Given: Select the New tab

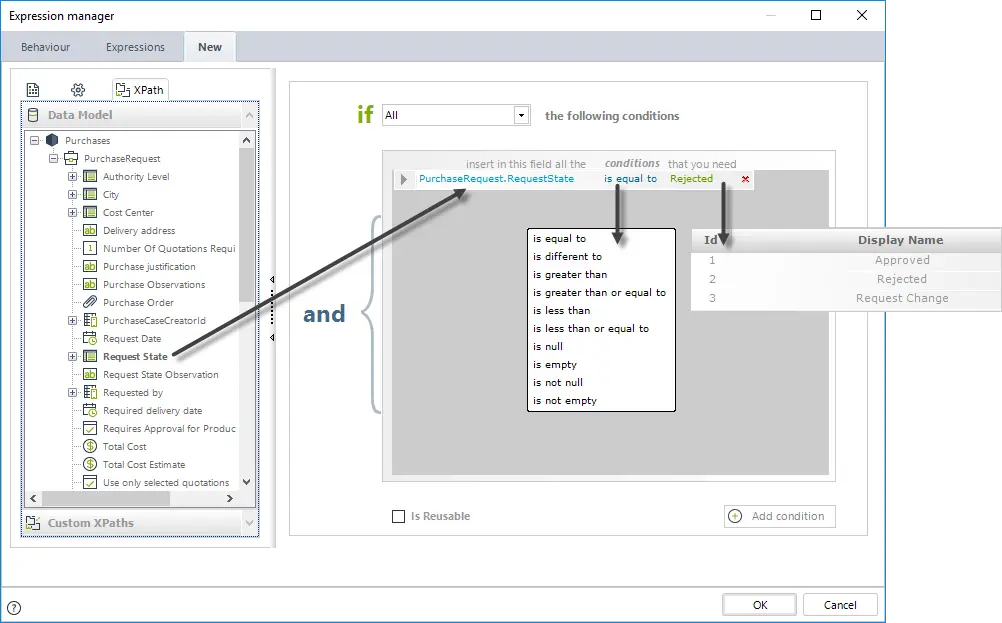Looking at the screenshot, I should point(210,47).
